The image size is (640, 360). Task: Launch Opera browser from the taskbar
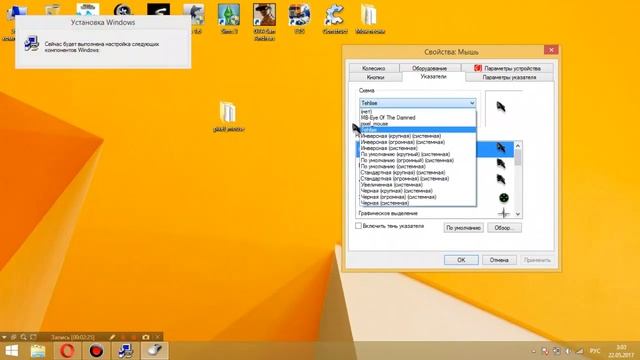coord(67,351)
